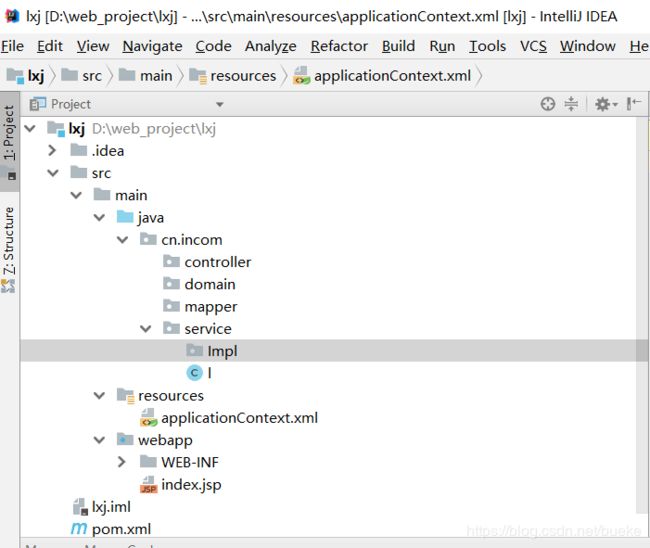Collapse the cn.incom package
This screenshot has width=650, height=548.
click(x=122, y=239)
